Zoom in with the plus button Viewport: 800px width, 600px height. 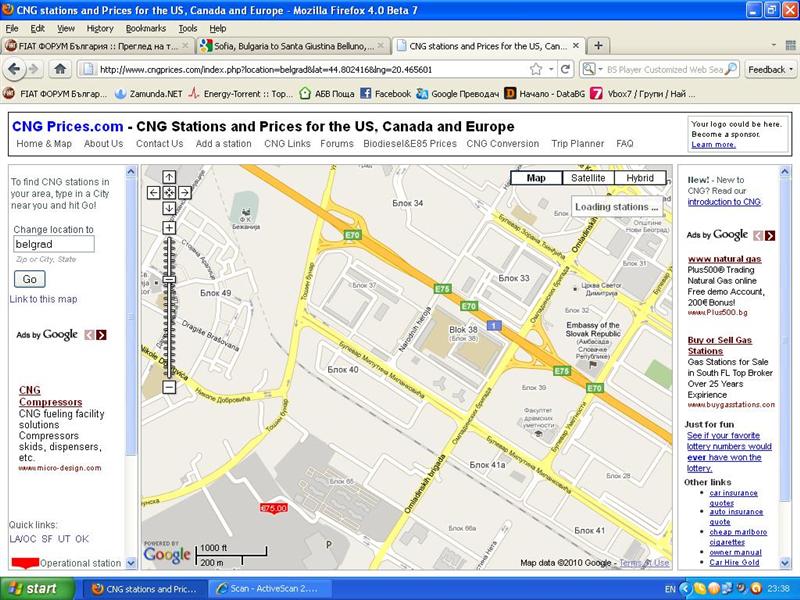(169, 228)
